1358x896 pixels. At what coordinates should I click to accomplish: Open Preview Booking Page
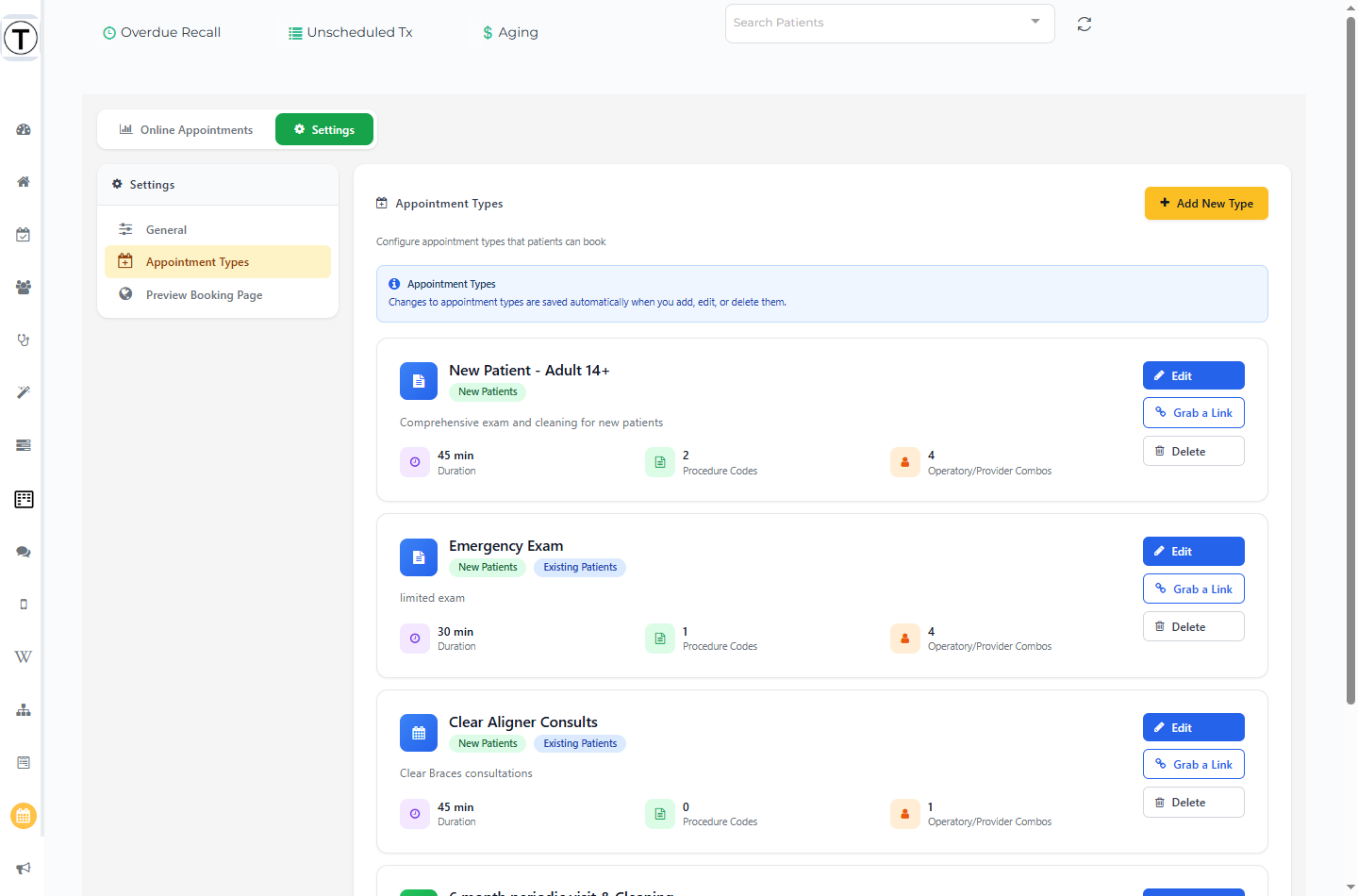[218, 295]
